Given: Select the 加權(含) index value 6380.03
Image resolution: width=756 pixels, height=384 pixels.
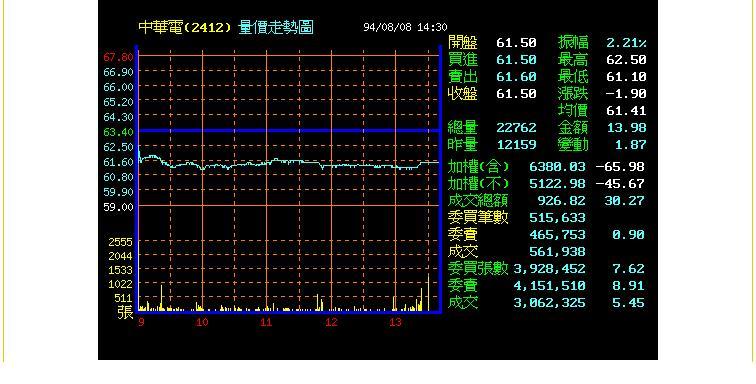Looking at the screenshot, I should 557,167.
